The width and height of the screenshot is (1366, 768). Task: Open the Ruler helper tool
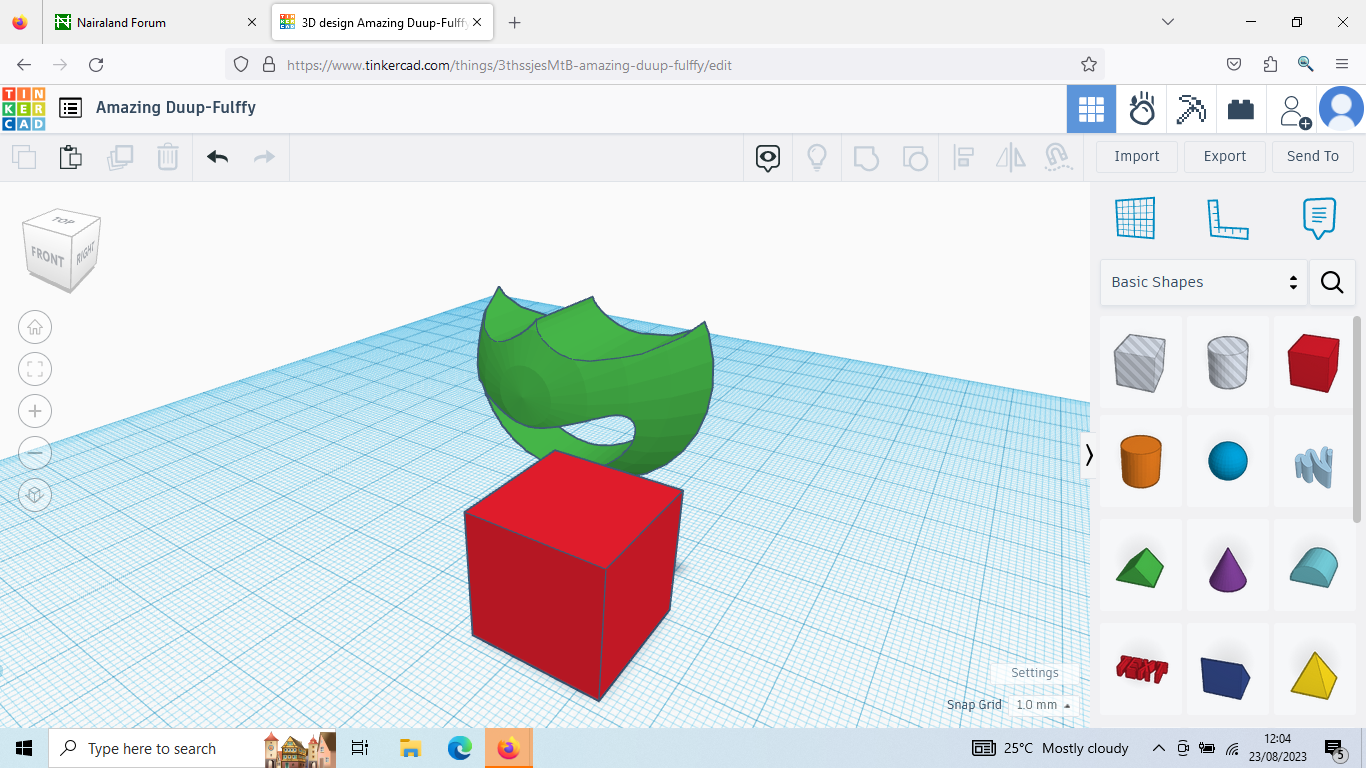pyautogui.click(x=1228, y=218)
